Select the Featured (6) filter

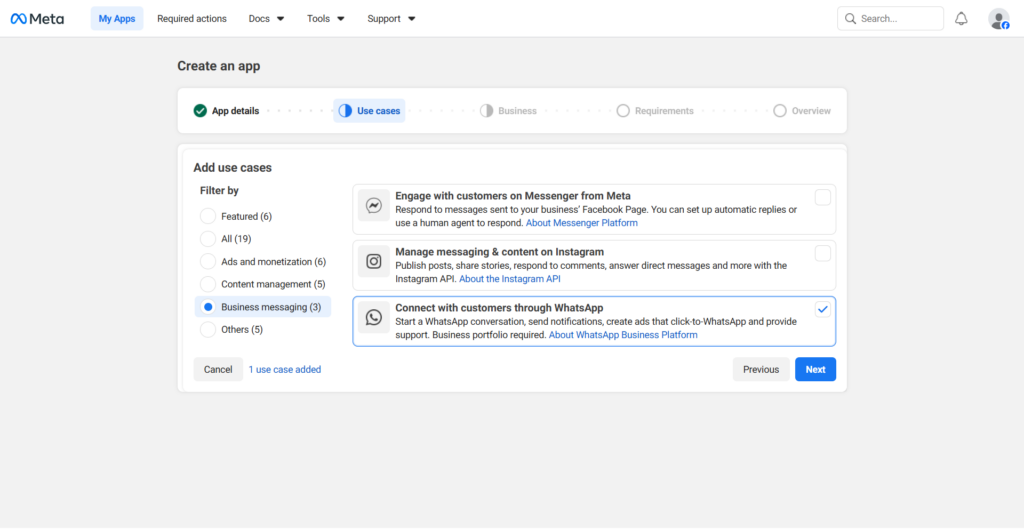click(208, 216)
